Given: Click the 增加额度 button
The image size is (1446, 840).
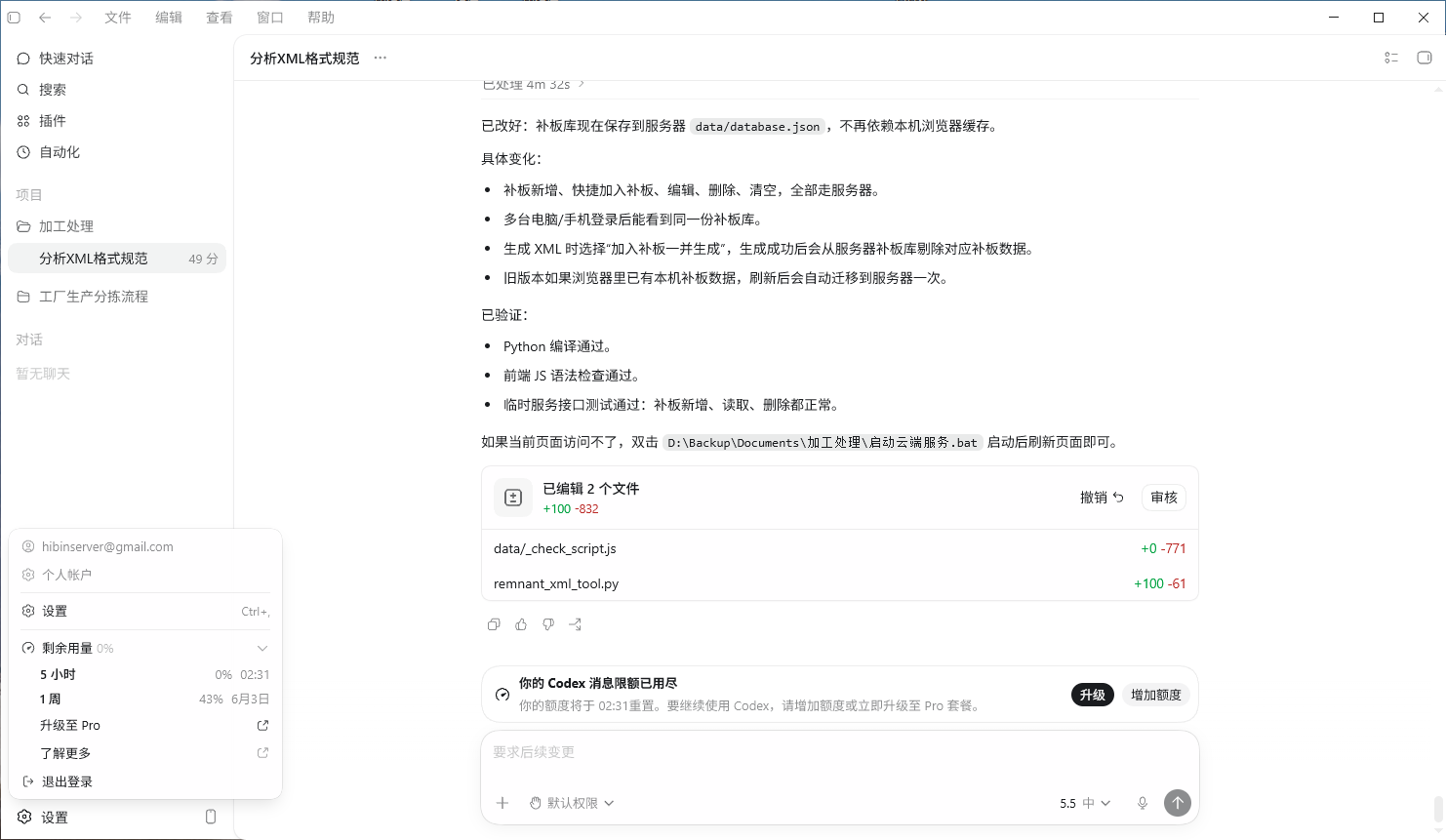Looking at the screenshot, I should (1156, 695).
